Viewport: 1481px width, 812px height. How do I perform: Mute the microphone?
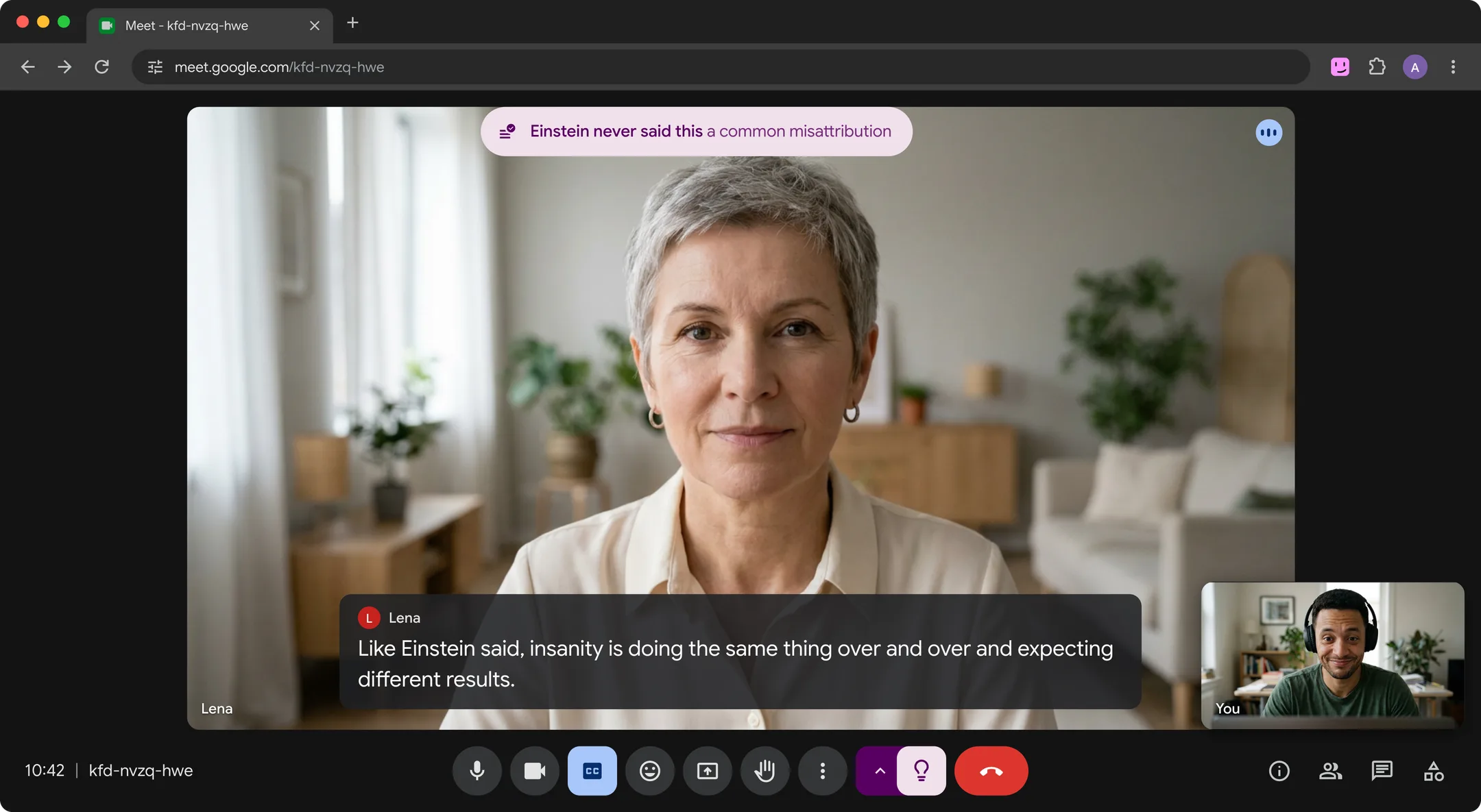pos(477,771)
